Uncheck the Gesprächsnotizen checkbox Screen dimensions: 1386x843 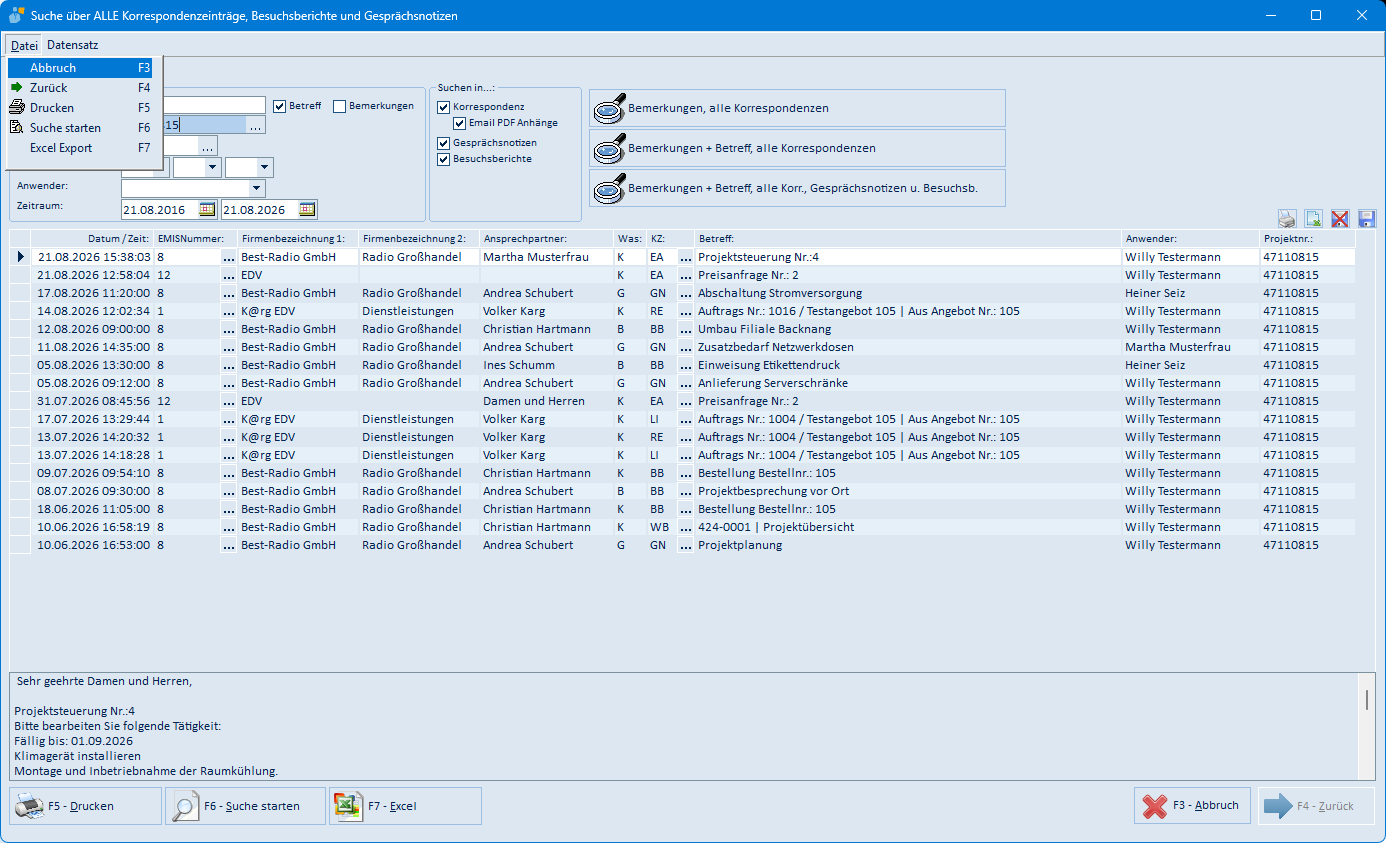(x=444, y=143)
